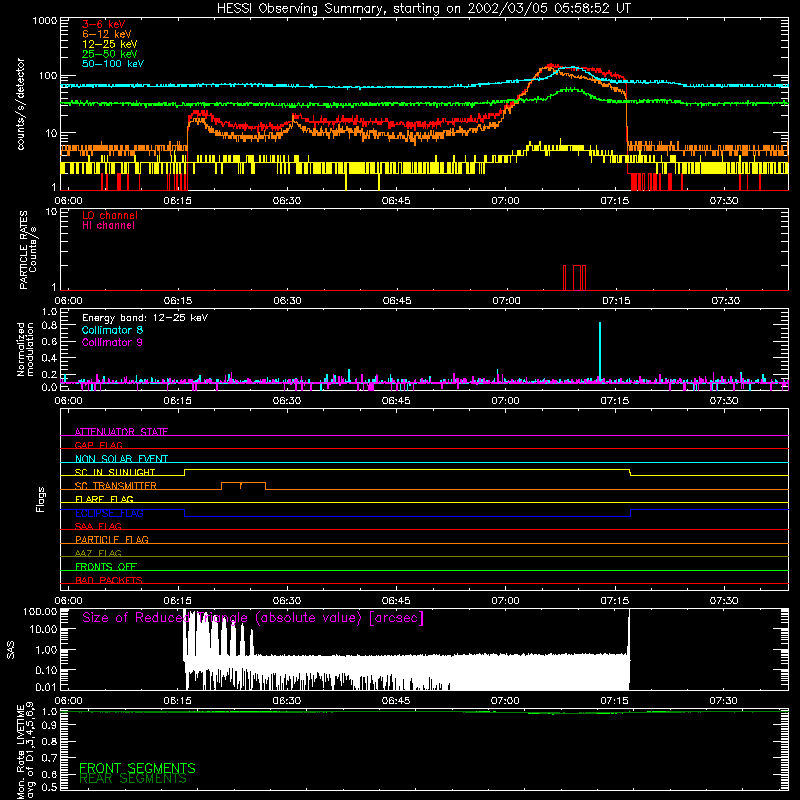Click the "Energy band: 12-25 keV" label
This screenshot has width=800, height=800.
click(x=145, y=318)
